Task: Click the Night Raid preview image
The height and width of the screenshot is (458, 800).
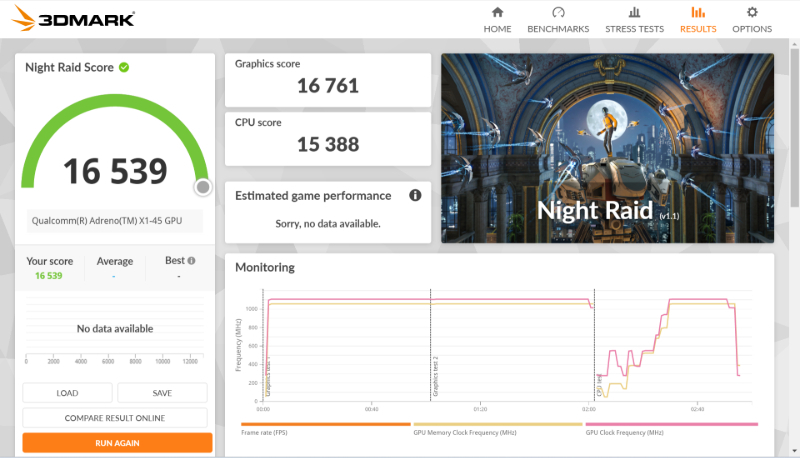Action: [x=607, y=148]
